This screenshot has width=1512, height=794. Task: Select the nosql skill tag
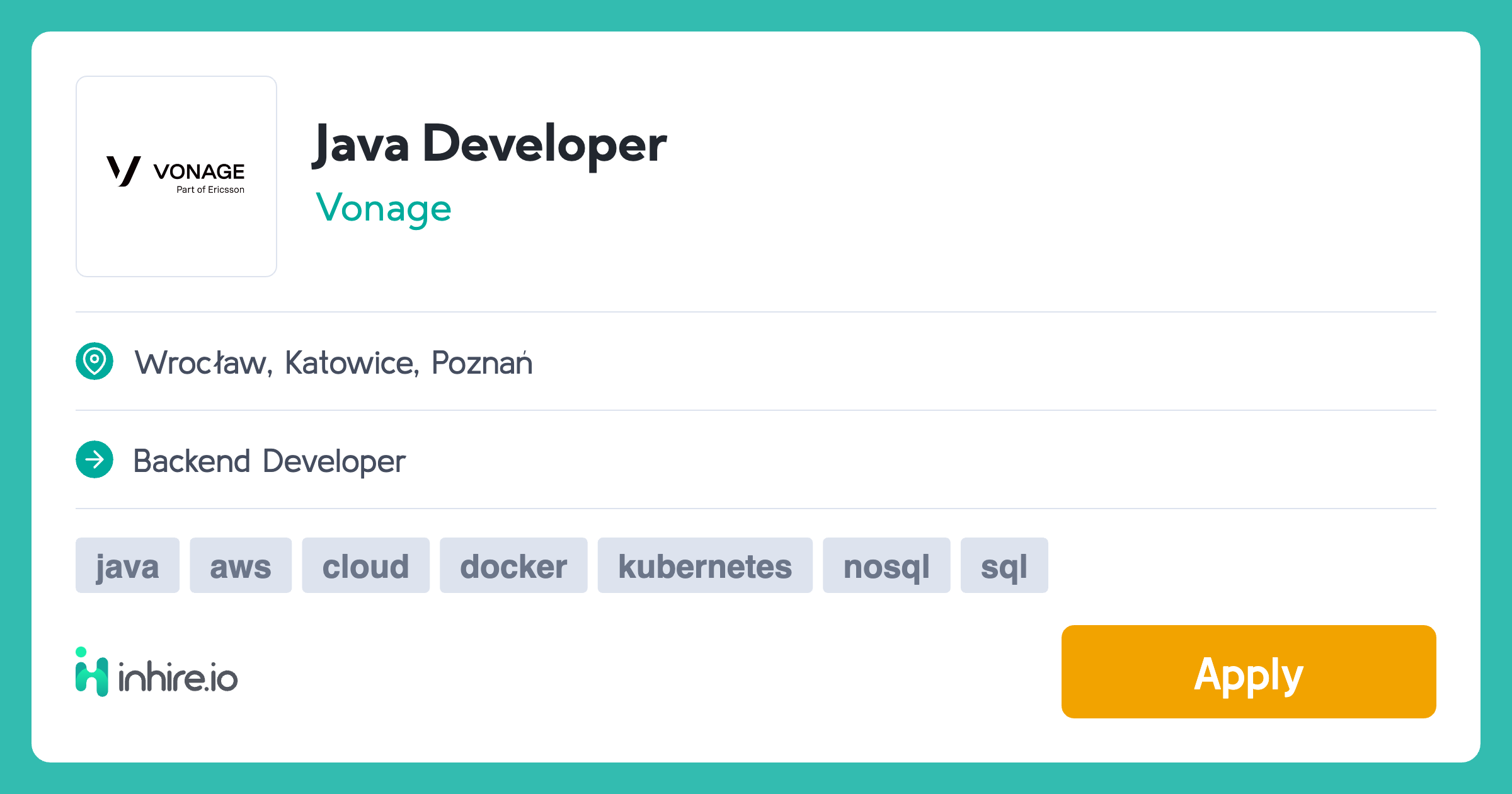coord(886,565)
